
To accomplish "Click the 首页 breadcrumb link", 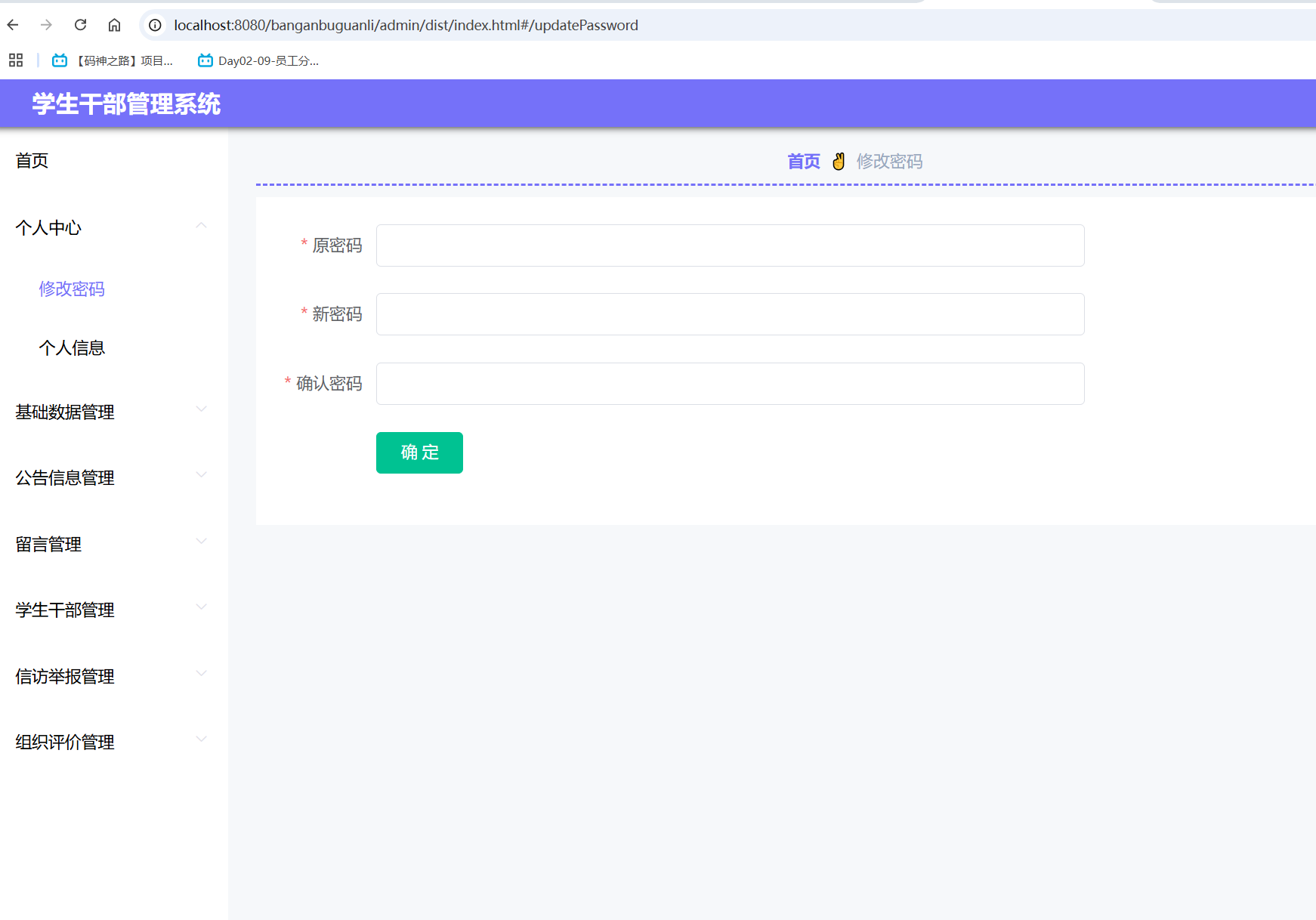I will point(804,161).
